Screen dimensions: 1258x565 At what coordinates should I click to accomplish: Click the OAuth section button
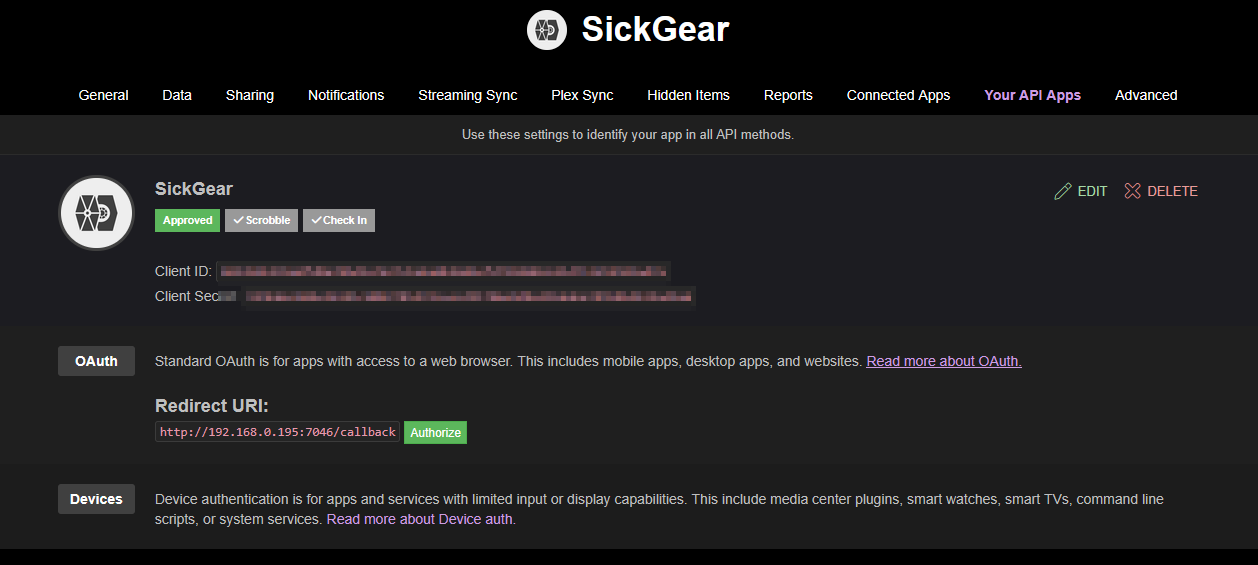point(96,361)
